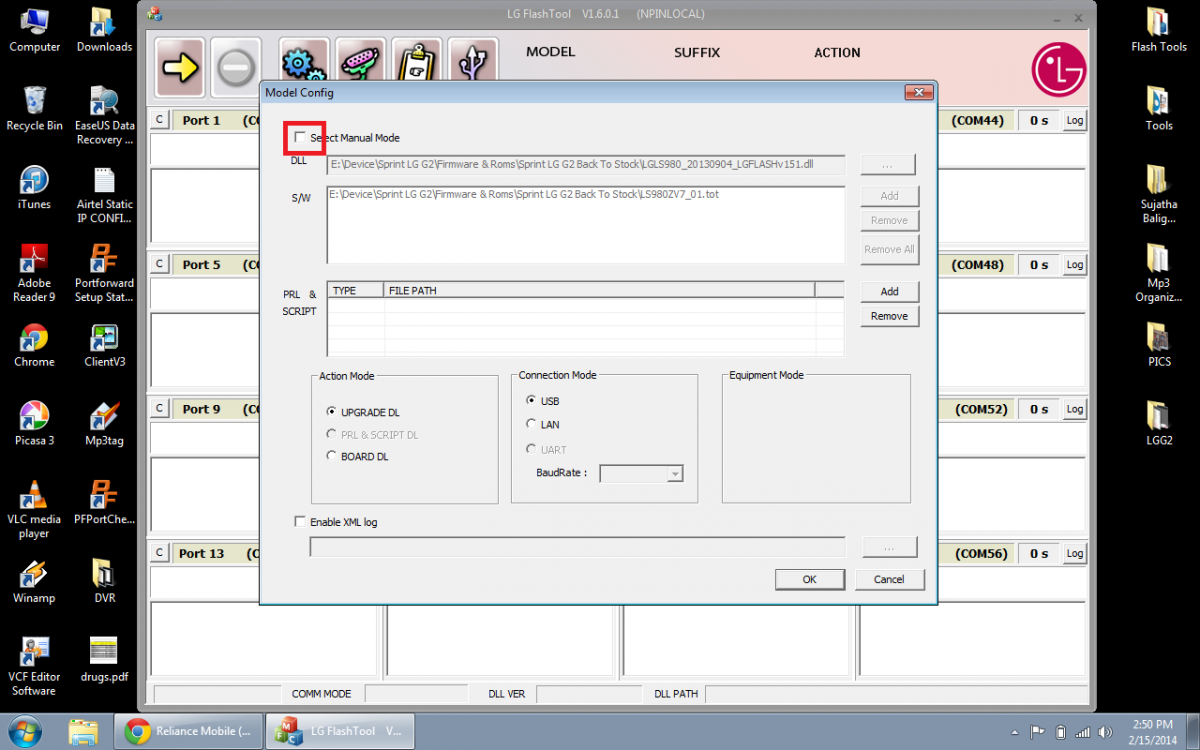Click the FILE PATH column header

click(600, 290)
